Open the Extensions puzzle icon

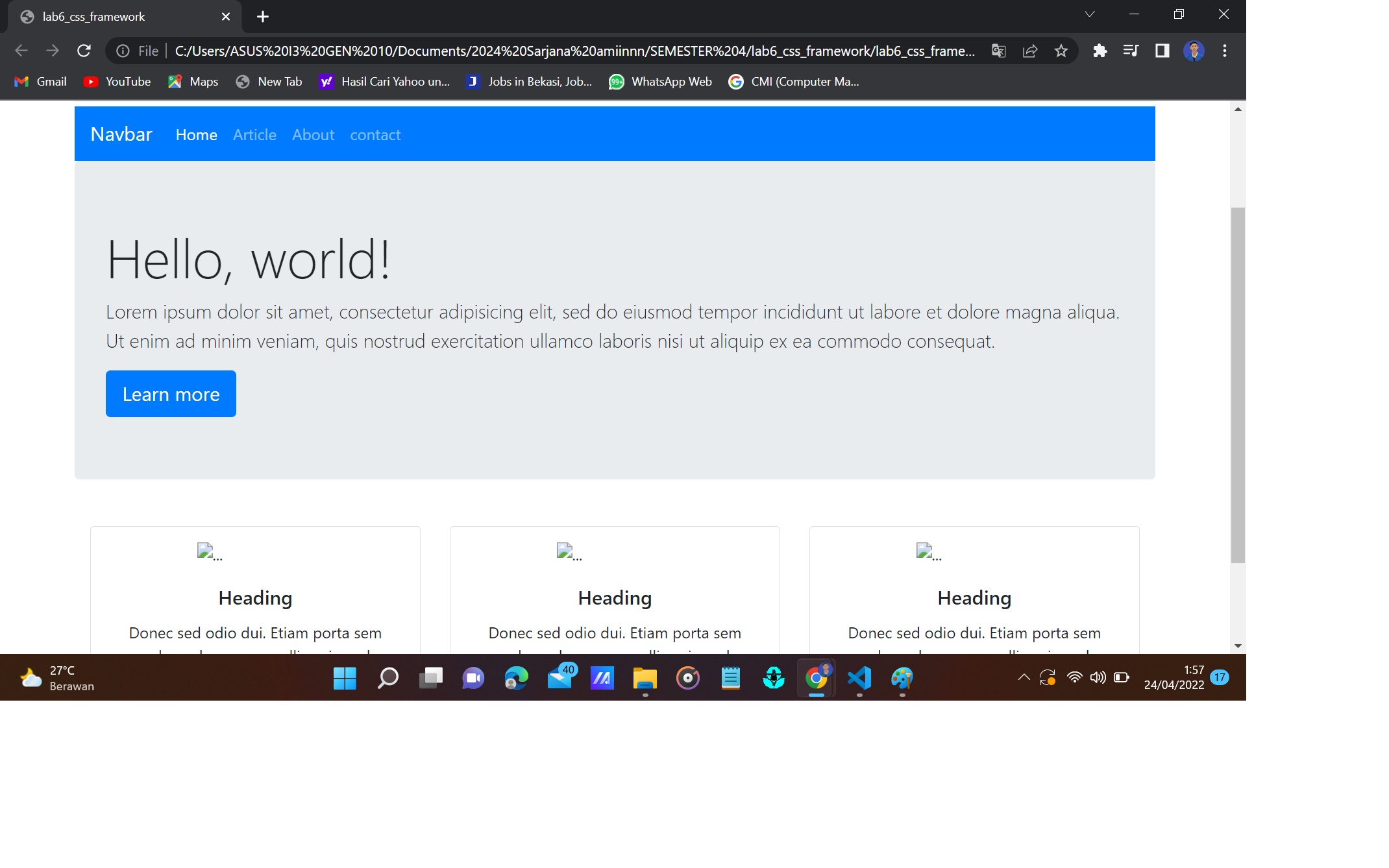tap(1100, 51)
